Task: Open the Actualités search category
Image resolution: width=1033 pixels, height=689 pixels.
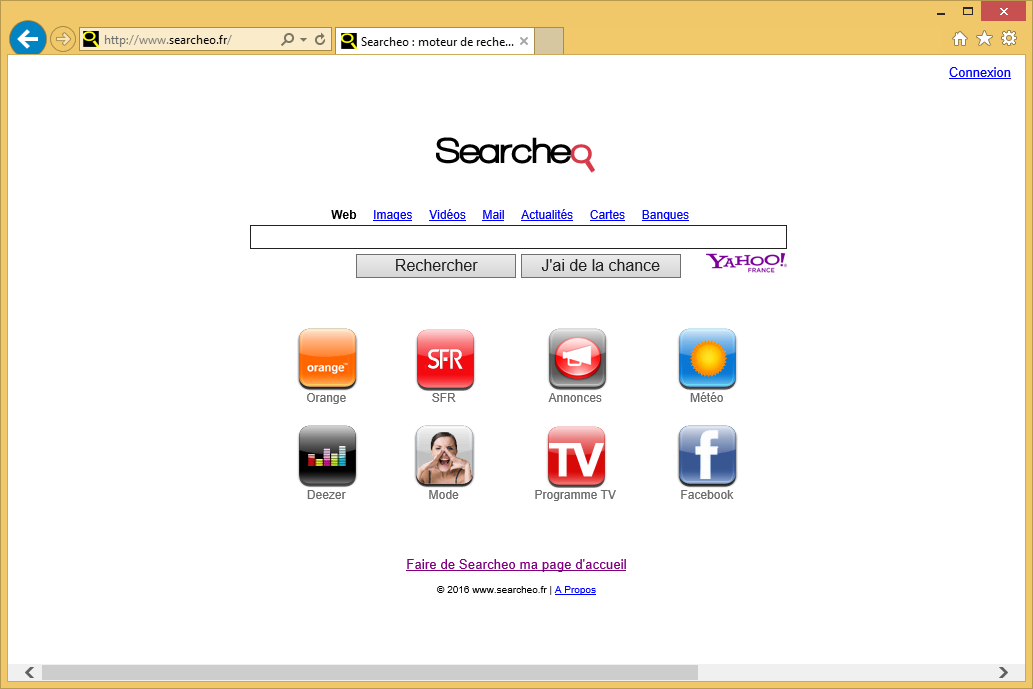Action: [x=546, y=214]
